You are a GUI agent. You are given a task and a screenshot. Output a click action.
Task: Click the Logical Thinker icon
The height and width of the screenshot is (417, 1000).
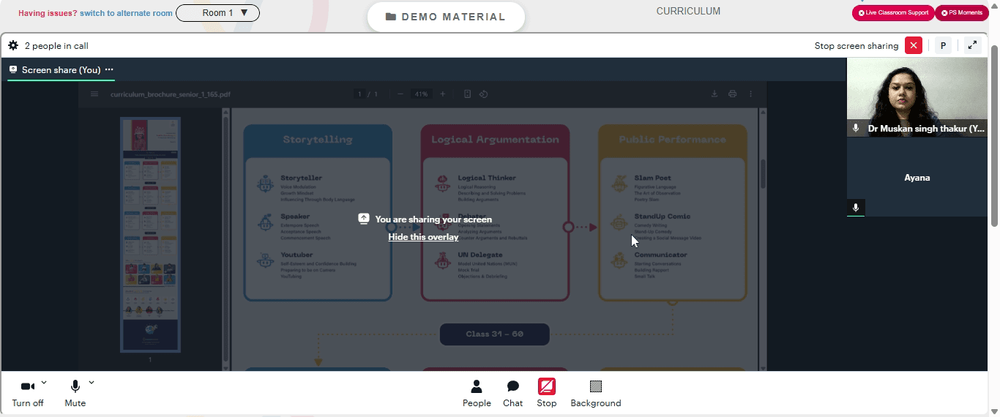(x=442, y=184)
